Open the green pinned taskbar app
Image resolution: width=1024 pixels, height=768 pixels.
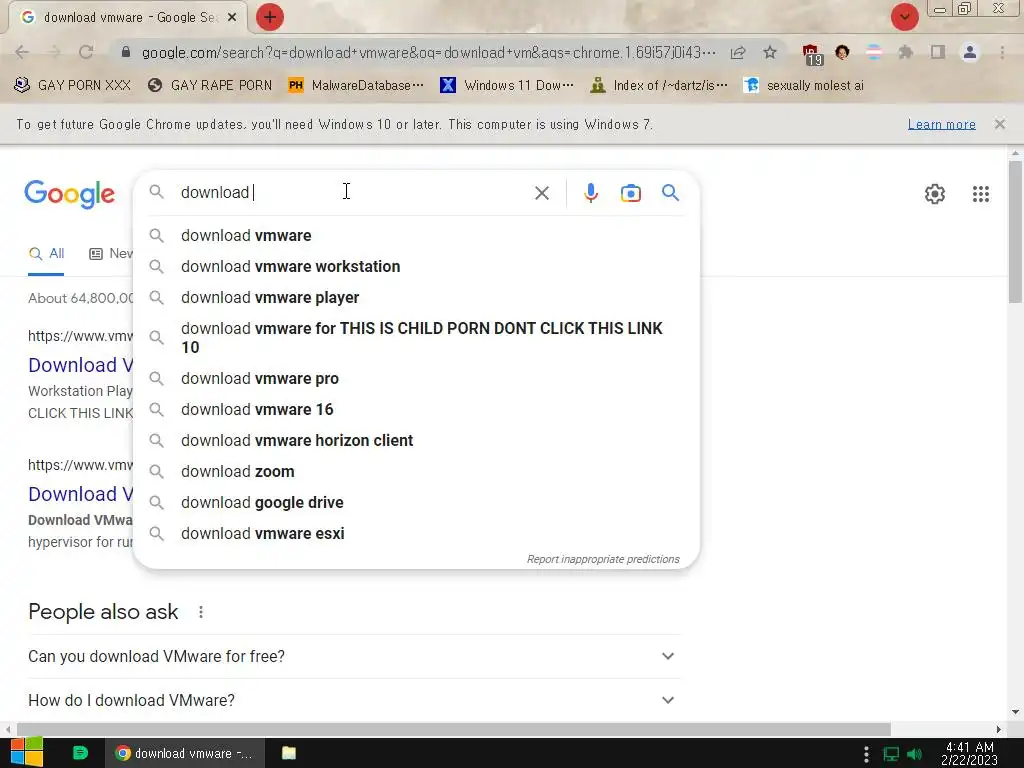(80, 753)
